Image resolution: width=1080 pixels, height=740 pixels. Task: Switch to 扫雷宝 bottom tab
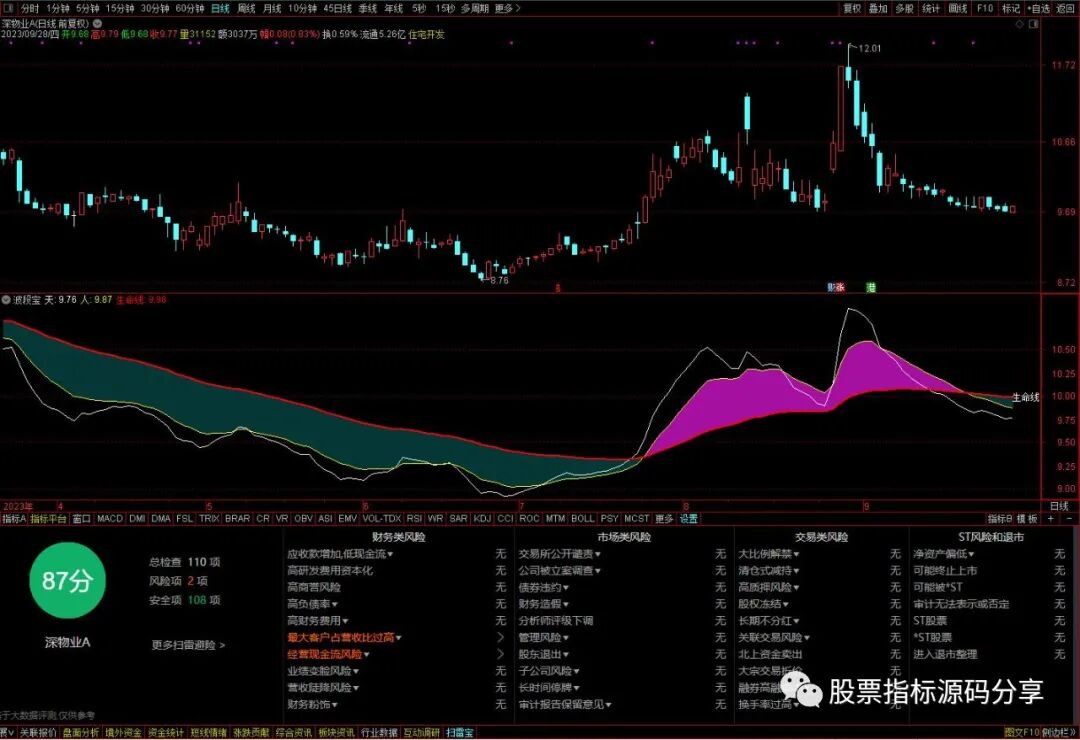click(460, 733)
